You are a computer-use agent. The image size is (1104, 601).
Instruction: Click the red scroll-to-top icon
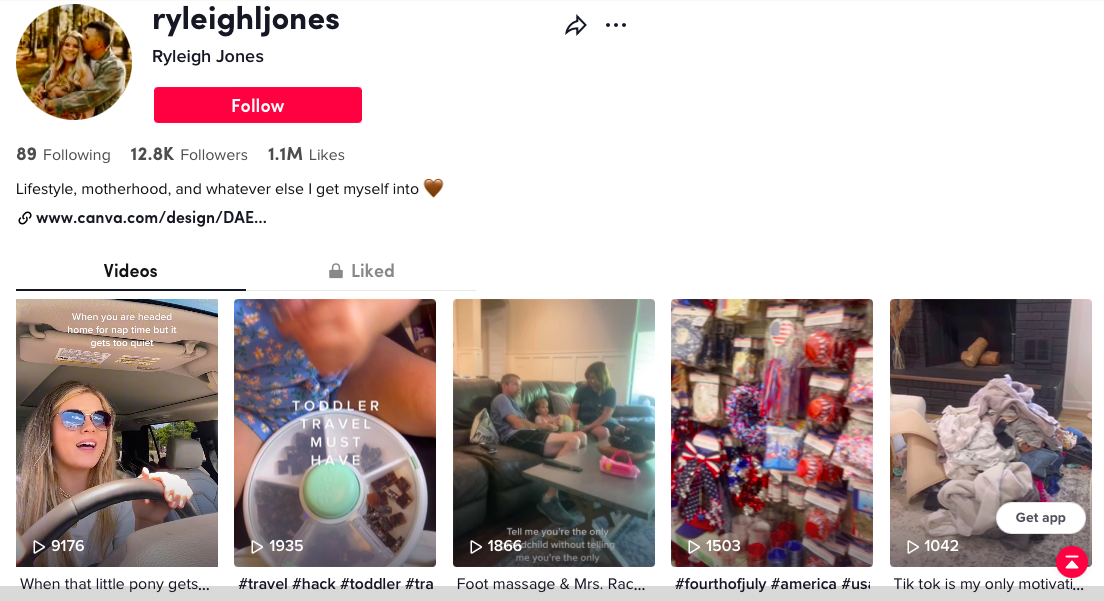coord(1072,562)
